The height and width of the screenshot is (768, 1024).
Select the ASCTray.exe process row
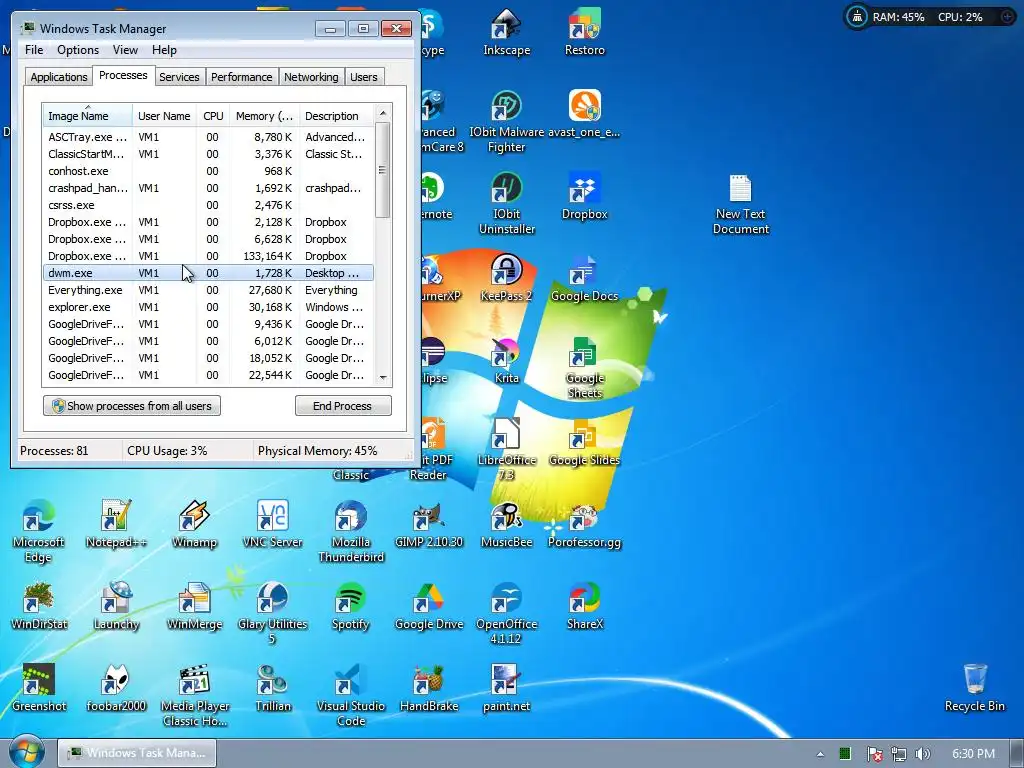pyautogui.click(x=208, y=137)
